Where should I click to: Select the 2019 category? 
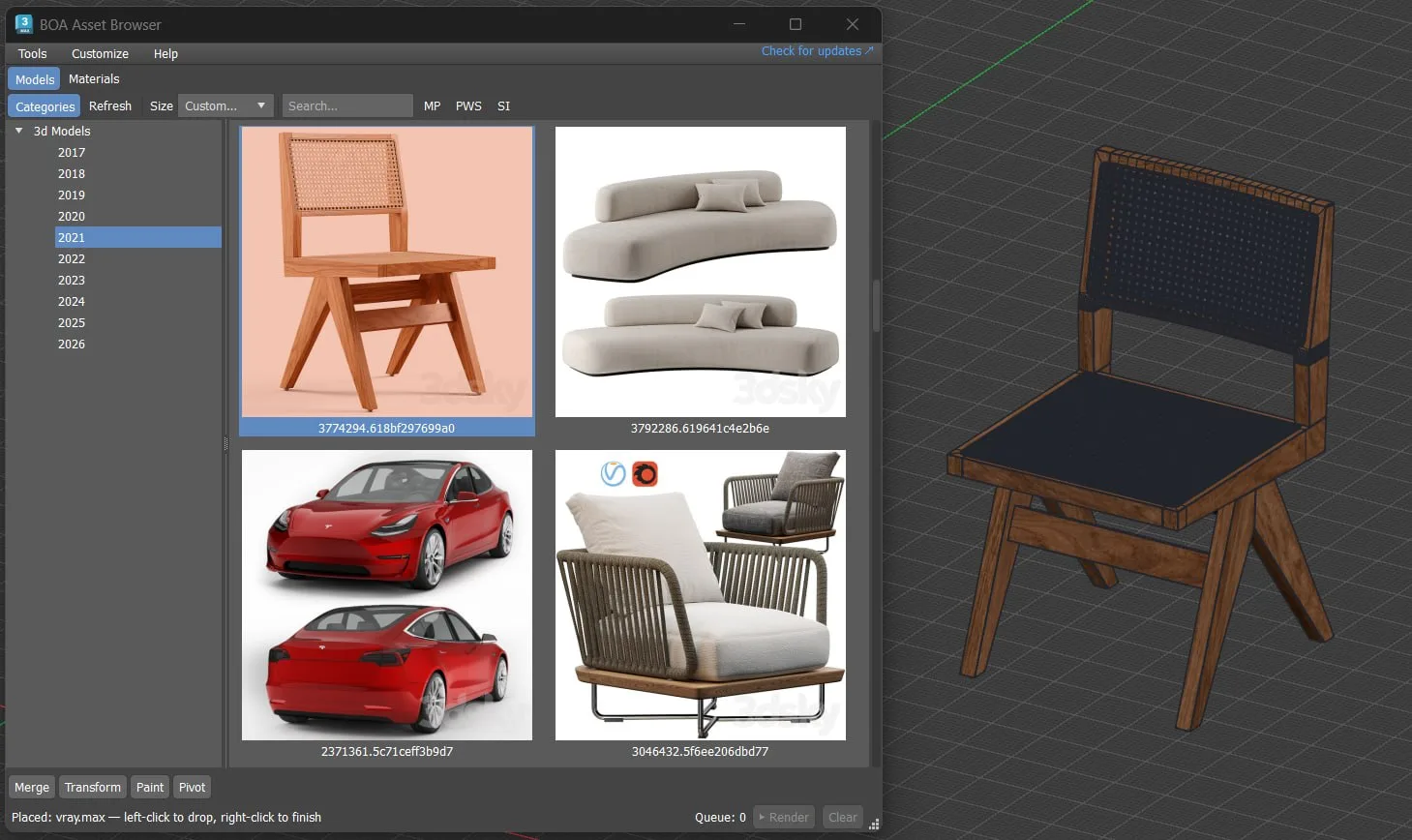[x=72, y=195]
